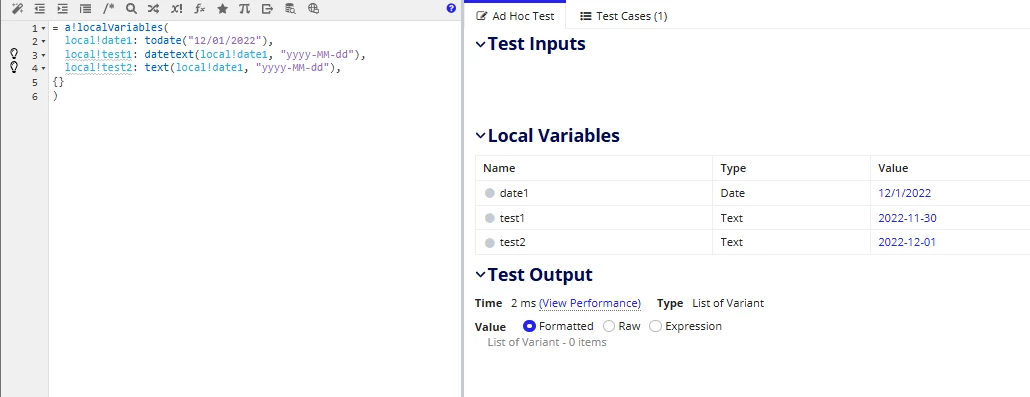Image resolution: width=1030 pixels, height=397 pixels.
Task: Open search with the magnifier icon
Action: pos(131,9)
